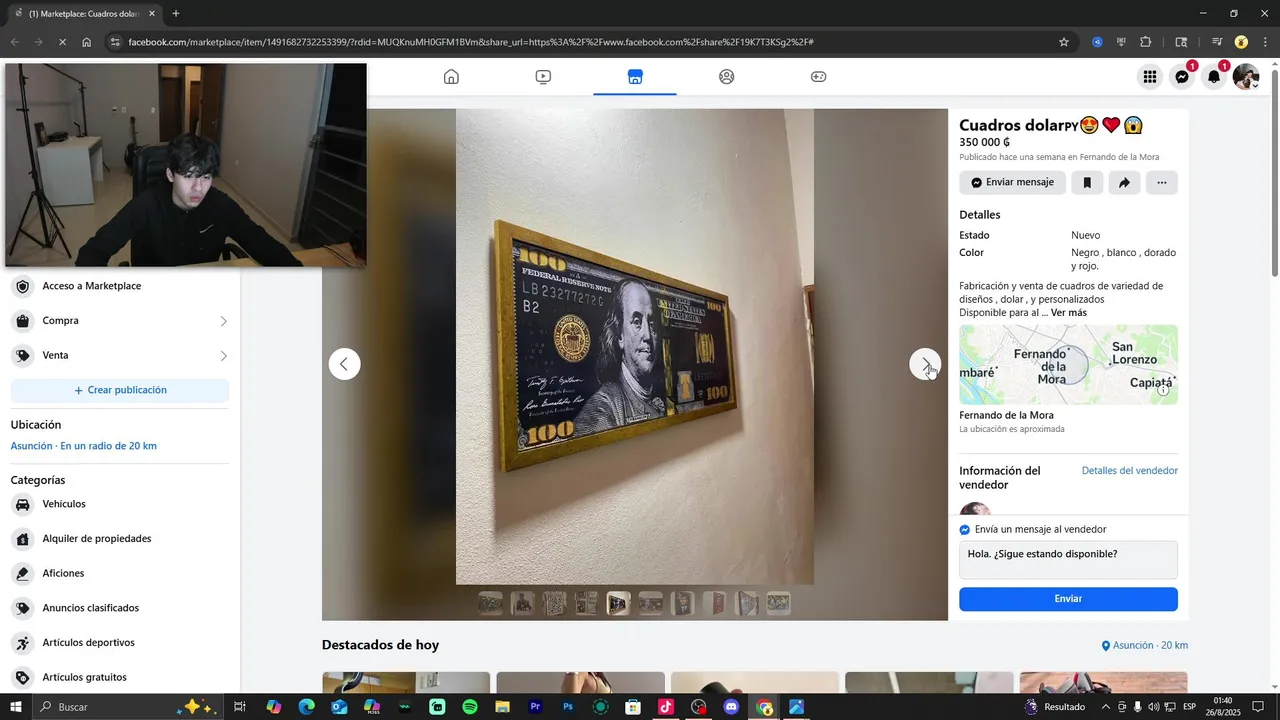This screenshot has width=1280, height=720.
Task: Go to the Facebook Home feed icon
Action: pyautogui.click(x=451, y=77)
